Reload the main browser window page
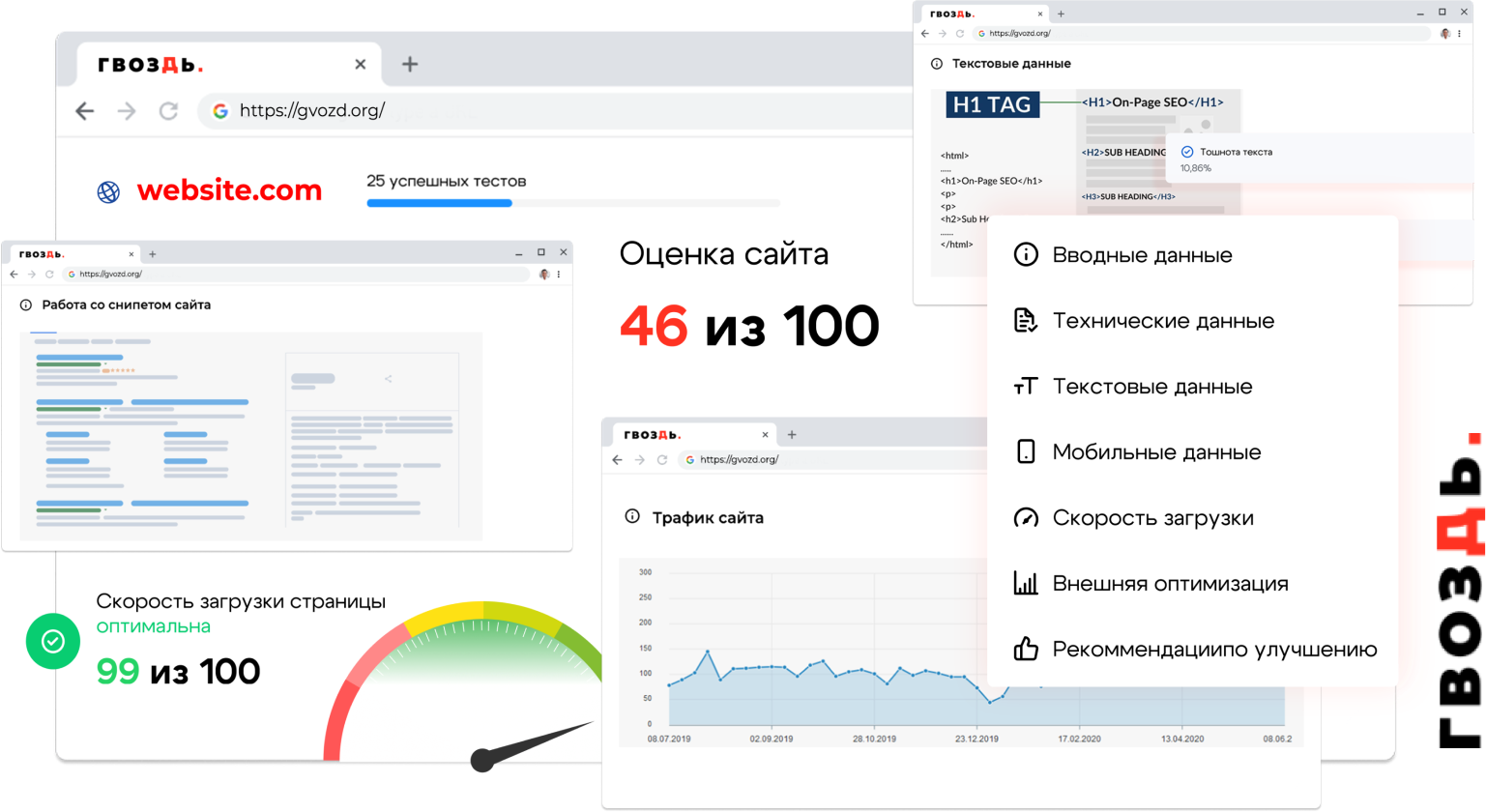This screenshot has height=812, width=1486. click(168, 111)
